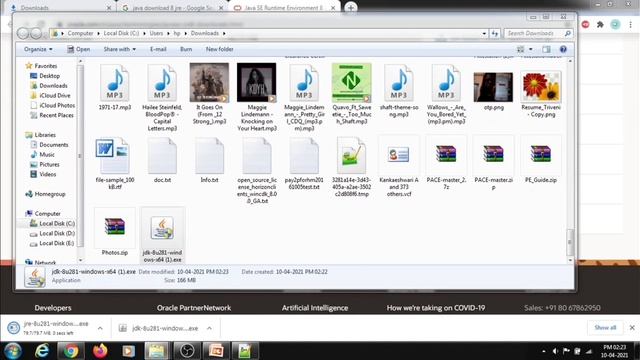Open the Organize dropdown menu
This screenshot has width=640, height=360.
pyautogui.click(x=38, y=49)
